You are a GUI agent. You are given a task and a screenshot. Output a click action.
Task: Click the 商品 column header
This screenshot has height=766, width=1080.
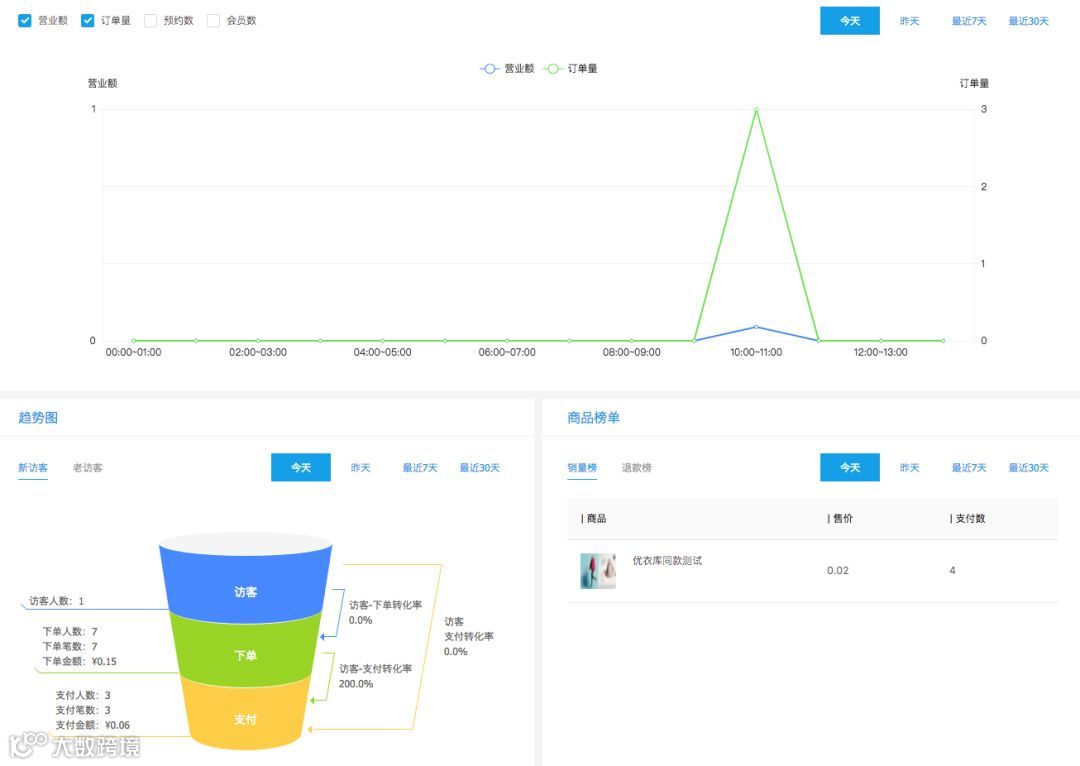pos(596,519)
